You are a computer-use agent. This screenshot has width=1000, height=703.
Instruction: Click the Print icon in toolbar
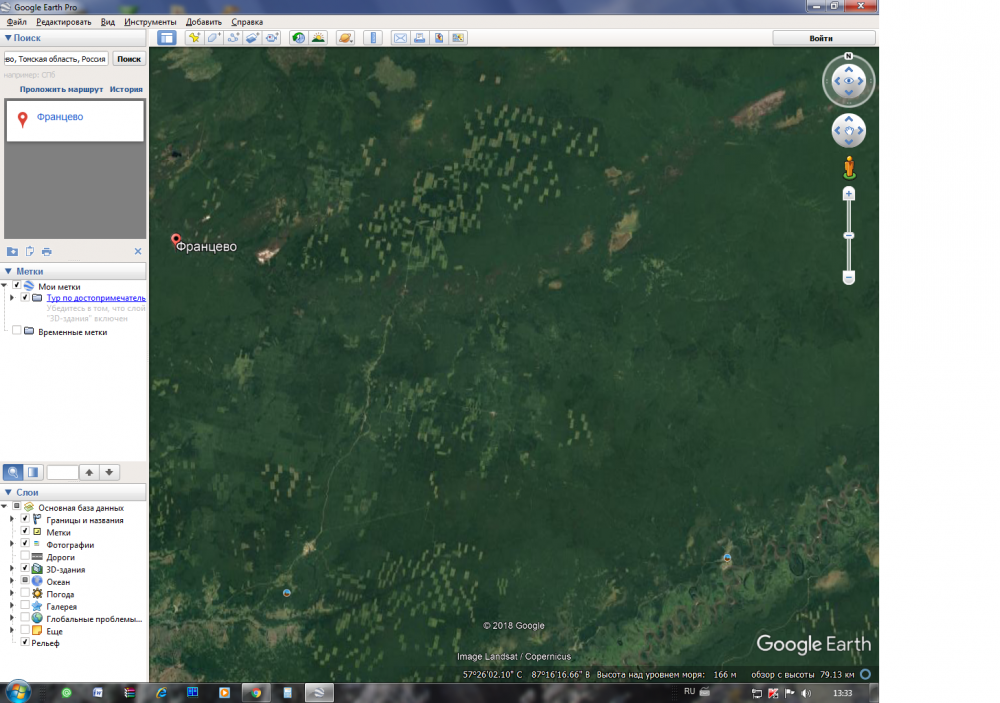pos(420,38)
